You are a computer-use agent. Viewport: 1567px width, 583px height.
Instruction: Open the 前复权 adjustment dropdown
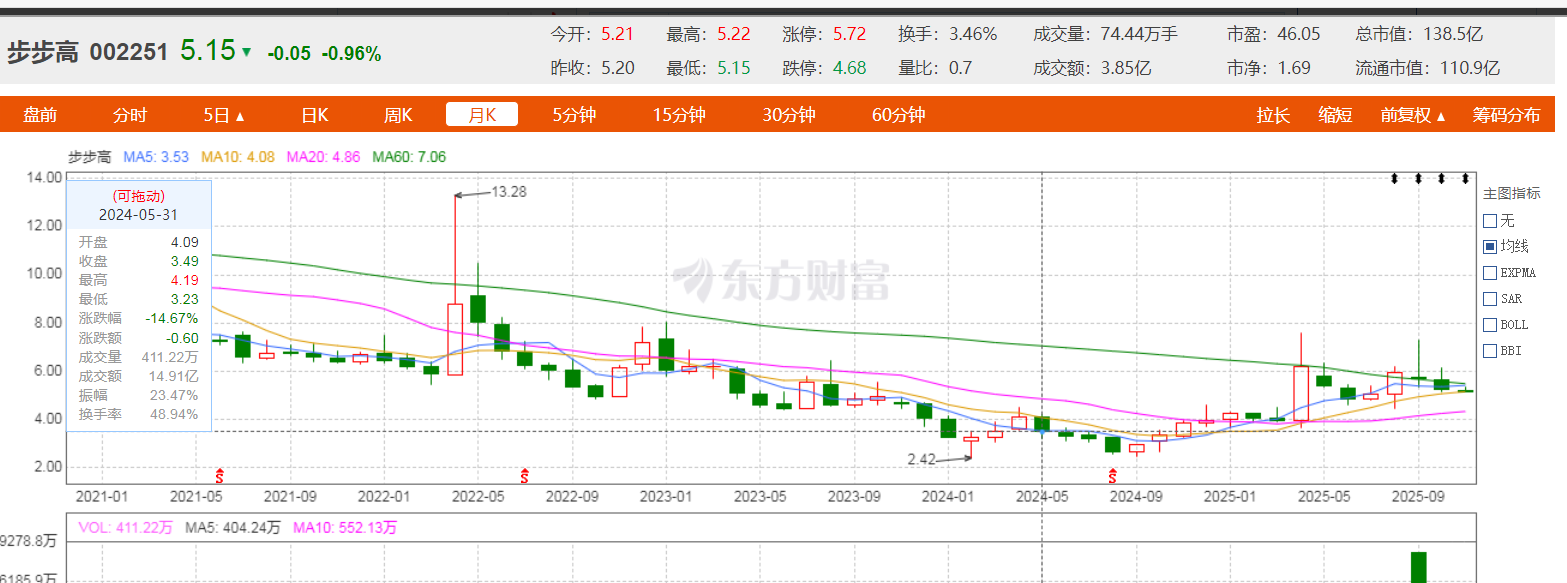point(1413,115)
